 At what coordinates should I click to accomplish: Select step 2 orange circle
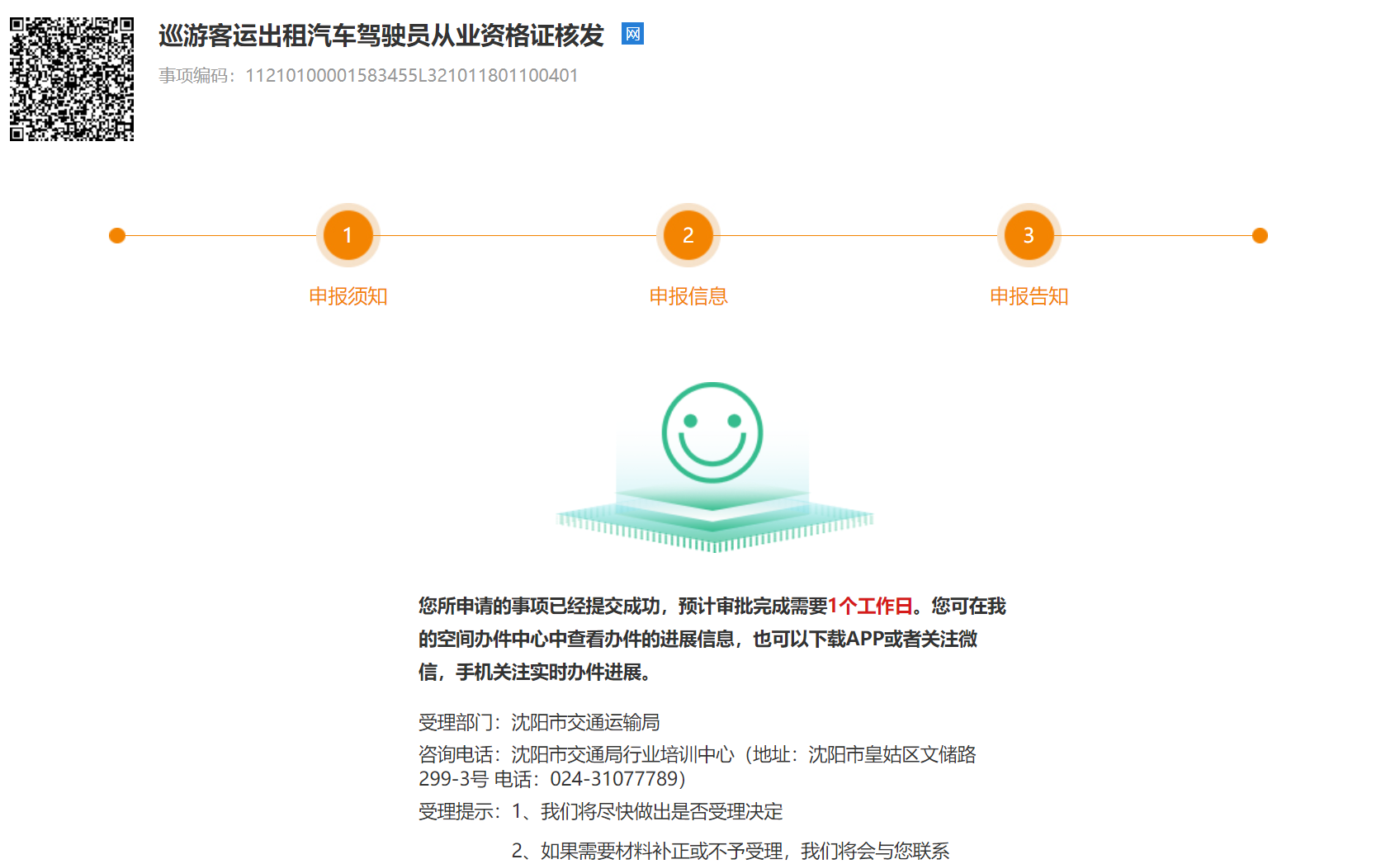(688, 235)
